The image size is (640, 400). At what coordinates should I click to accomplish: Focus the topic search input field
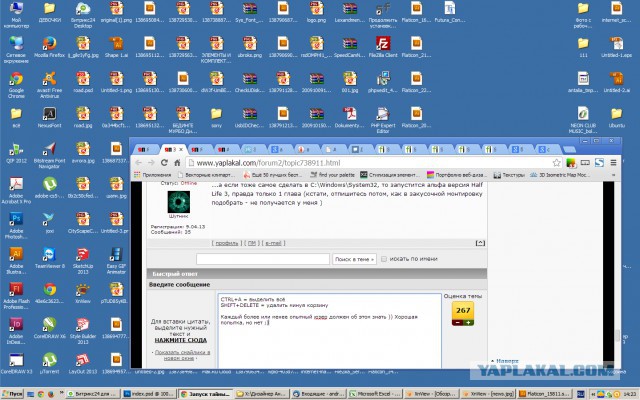click(263, 259)
